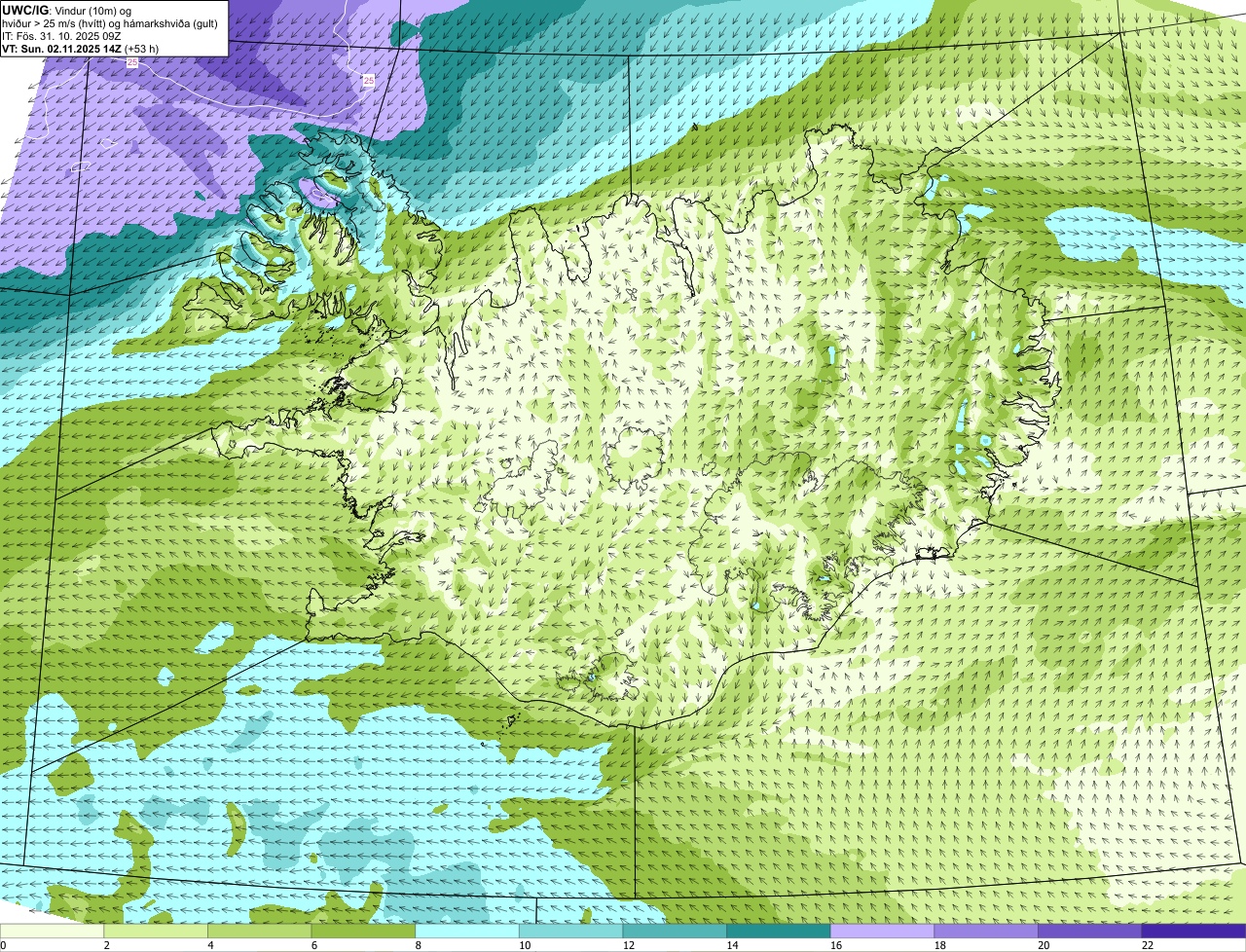Screen dimensions: 1246x952
Task: Click the legend scale label "12"
Action: pos(629,945)
